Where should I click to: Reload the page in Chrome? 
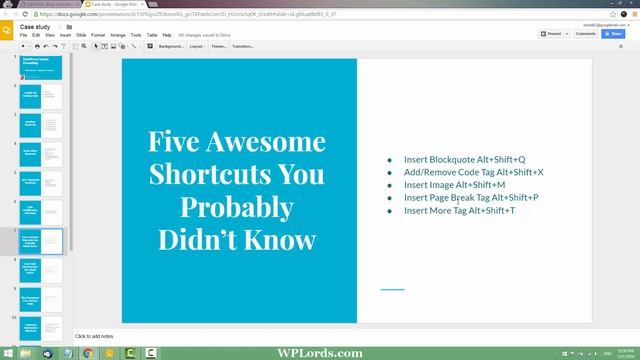tap(25, 14)
